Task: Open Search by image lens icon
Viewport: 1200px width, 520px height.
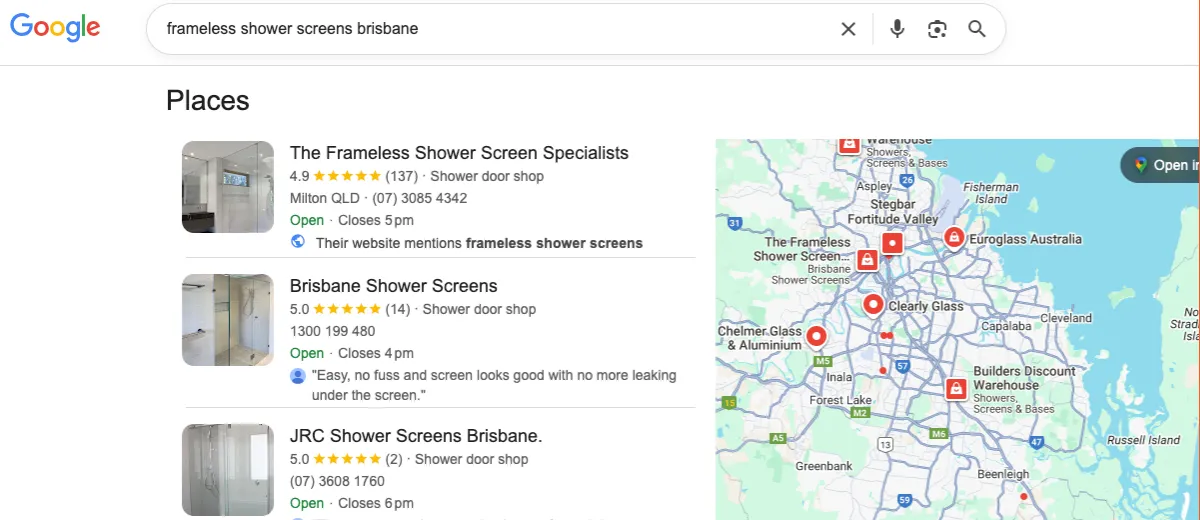Action: coord(937,29)
